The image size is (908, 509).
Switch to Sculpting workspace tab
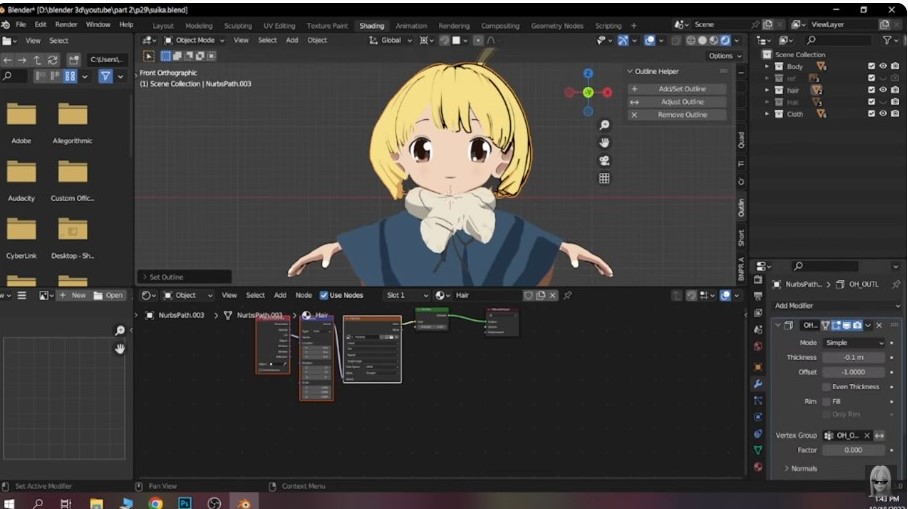click(237, 26)
